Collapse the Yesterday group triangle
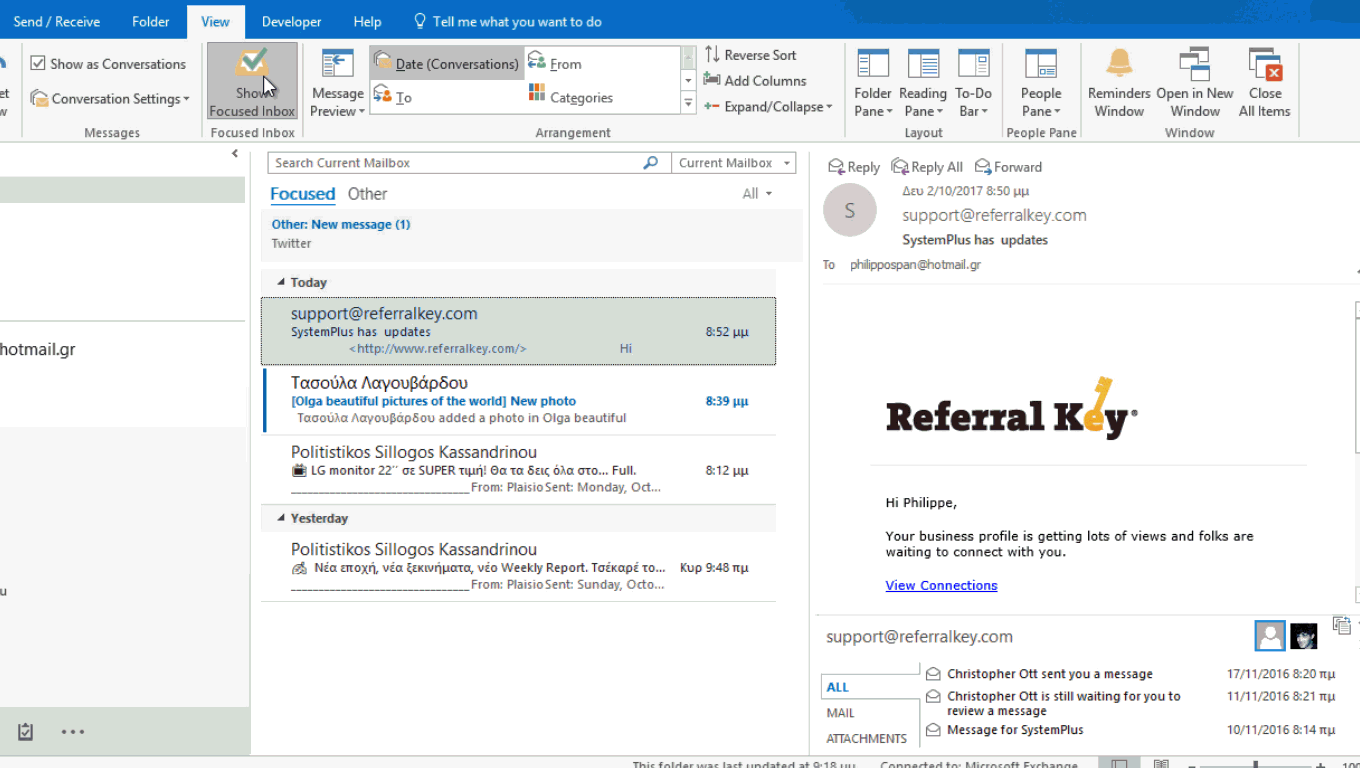1360x768 pixels. click(281, 518)
